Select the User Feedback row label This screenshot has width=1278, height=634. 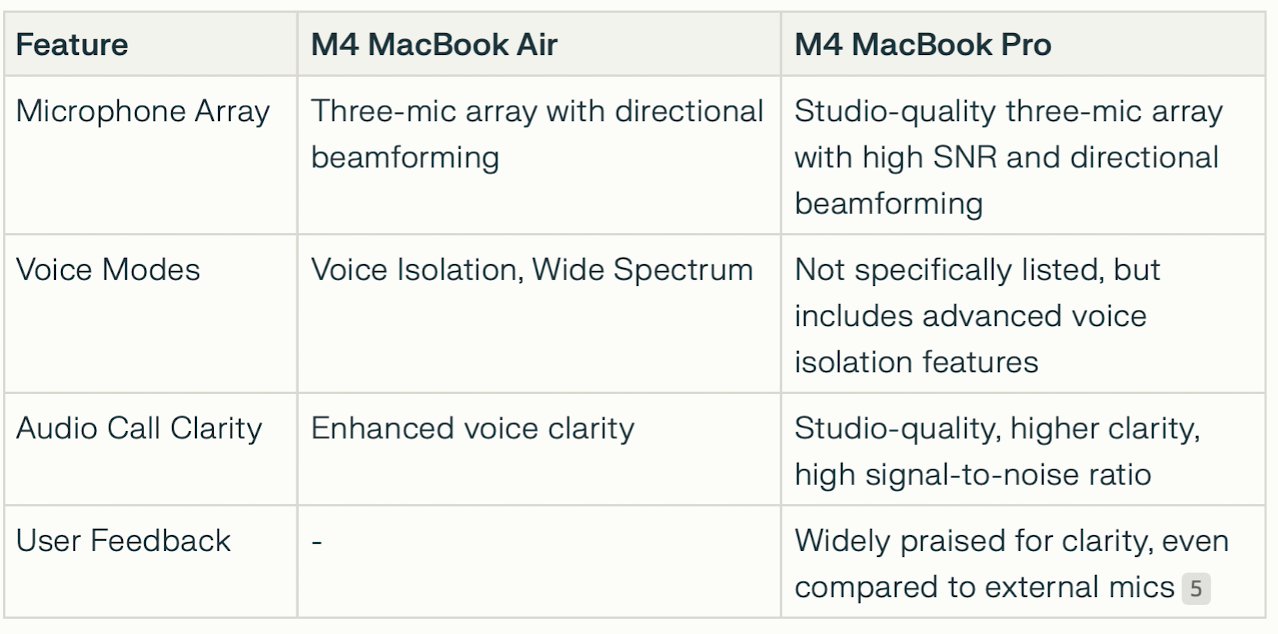[123, 541]
